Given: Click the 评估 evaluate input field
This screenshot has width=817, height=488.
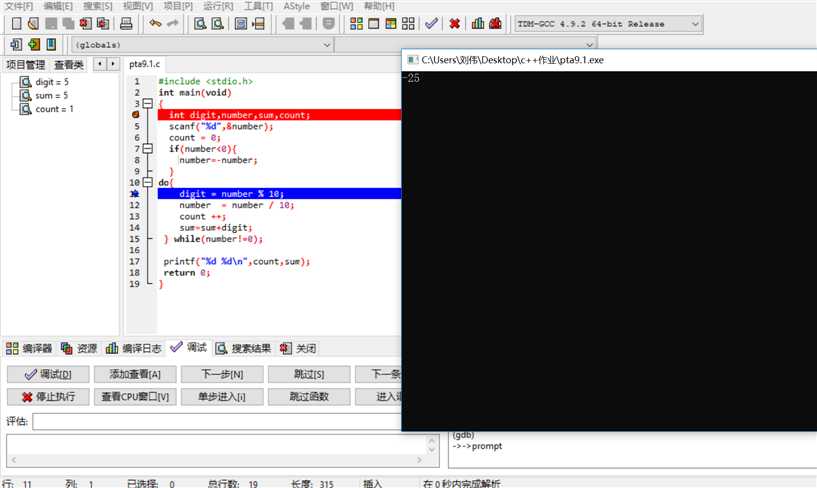Looking at the screenshot, I should (217, 421).
